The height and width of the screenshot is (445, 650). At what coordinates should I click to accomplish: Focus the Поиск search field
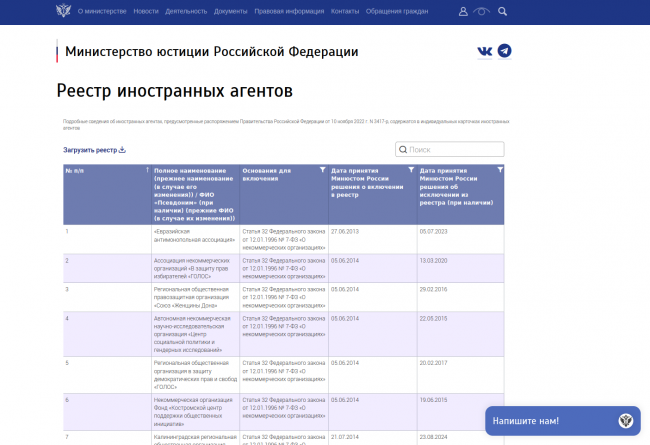click(x=450, y=149)
